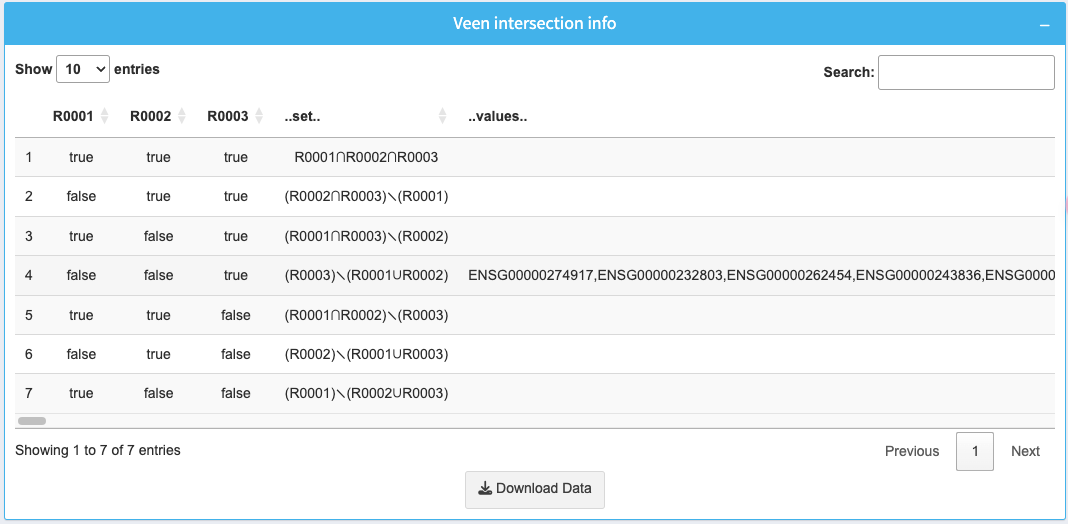Select the (R0002∩R0003)⧵(R0001) set cell

click(x=366, y=196)
